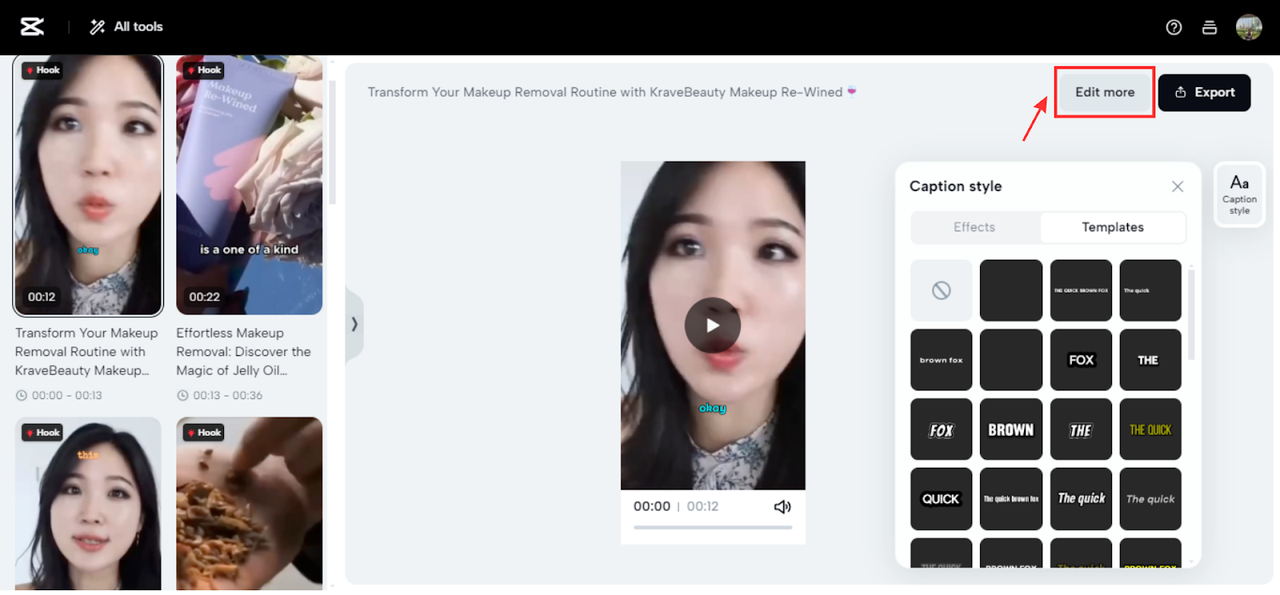Collapse the left clips panel with chevron
Screen dimensions: 1280x595
coord(354,324)
